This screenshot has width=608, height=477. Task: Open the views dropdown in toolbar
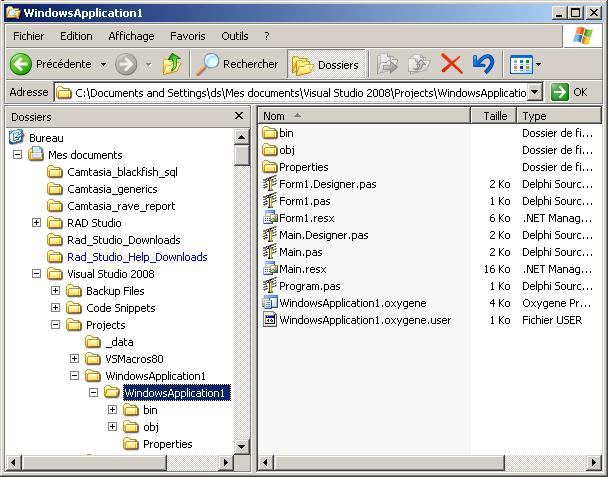point(525,64)
